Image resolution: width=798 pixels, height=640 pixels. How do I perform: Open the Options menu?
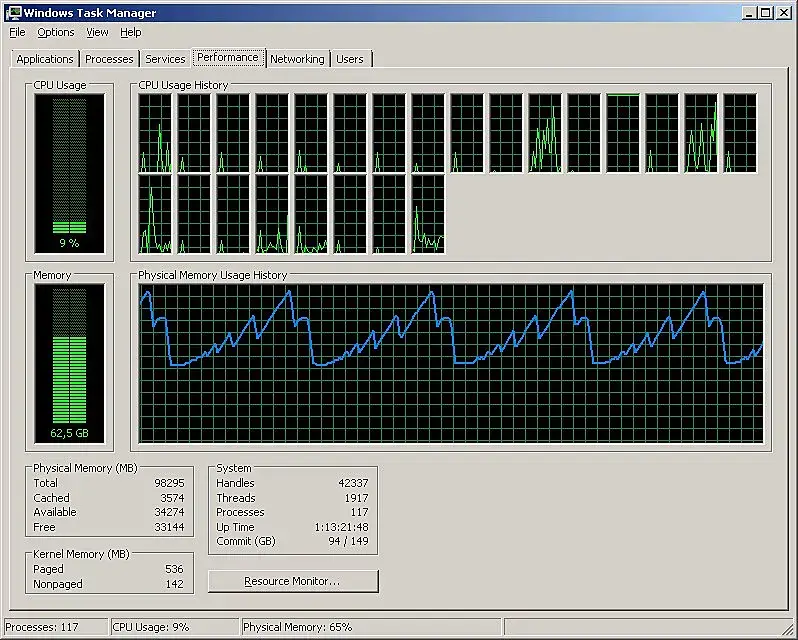(56, 33)
